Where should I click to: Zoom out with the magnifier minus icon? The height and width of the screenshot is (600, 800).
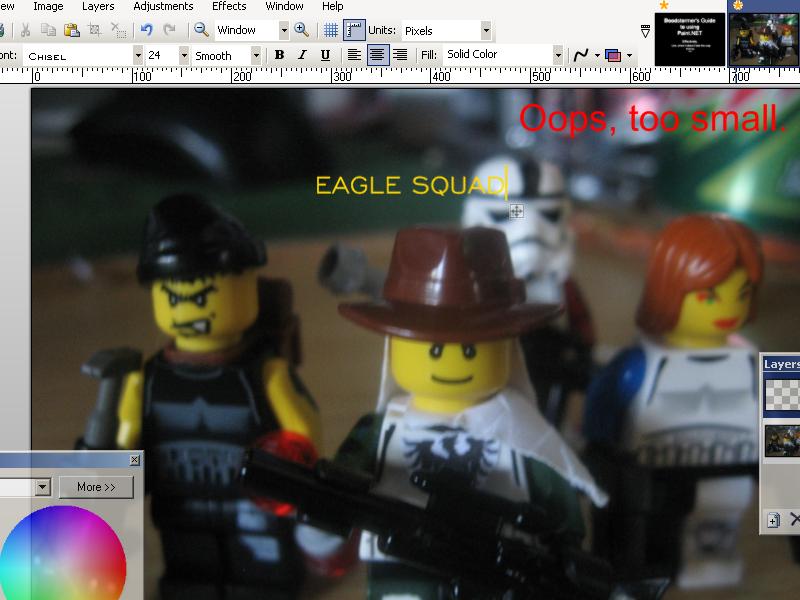point(201,30)
